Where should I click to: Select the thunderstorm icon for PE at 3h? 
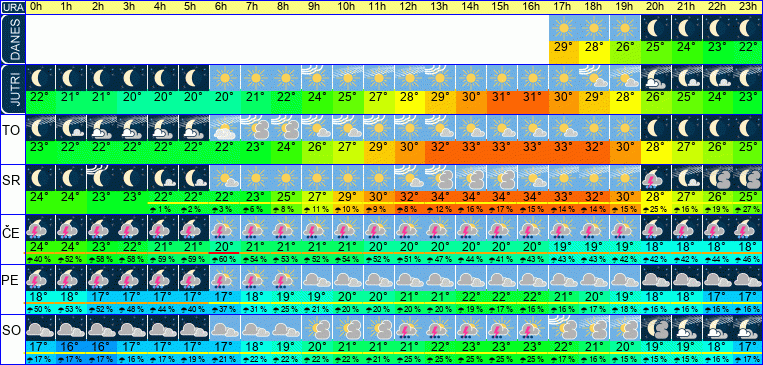132,278
